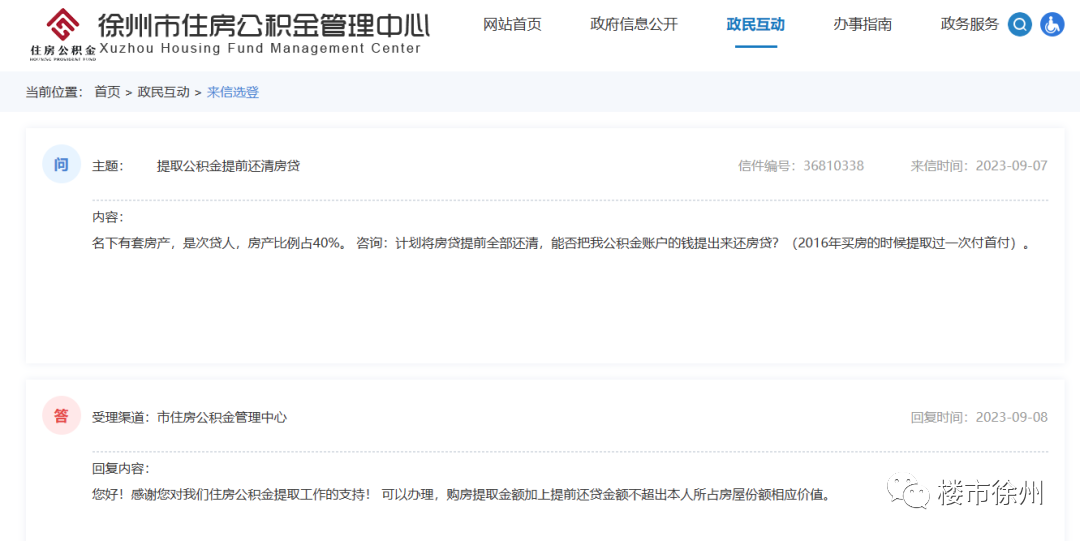The image size is (1080, 541).
Task: Select the 政民互动 navigation tab
Action: coord(756,25)
